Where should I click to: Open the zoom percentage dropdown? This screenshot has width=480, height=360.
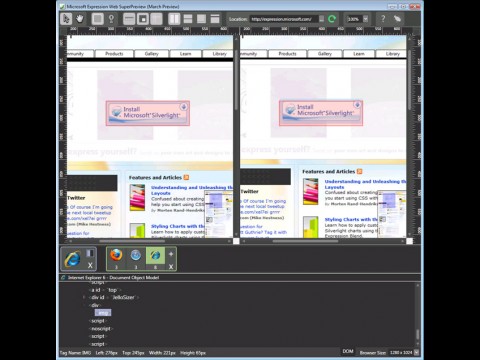pyautogui.click(x=366, y=19)
